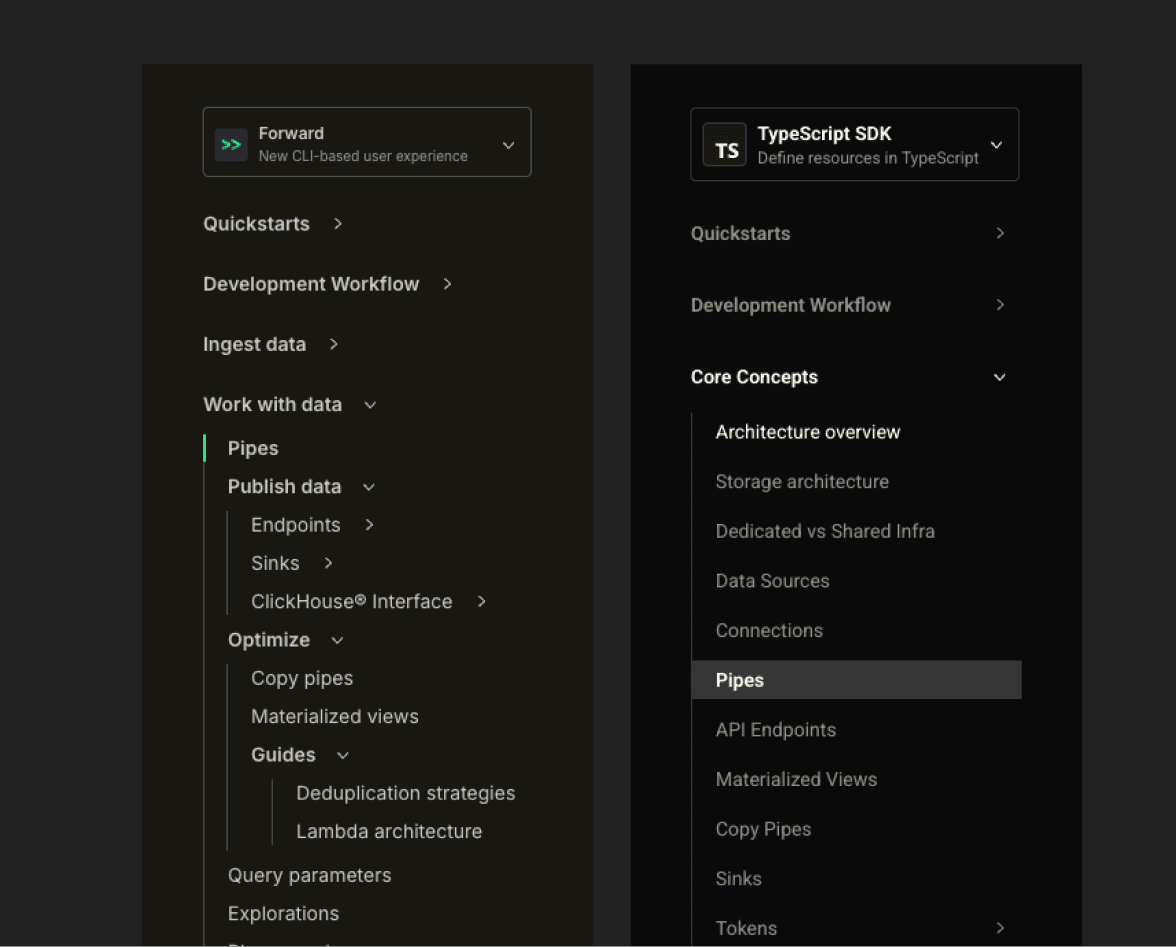Image resolution: width=1176 pixels, height=947 pixels.
Task: Open Copy Pipes under Core Concepts
Action: click(763, 829)
